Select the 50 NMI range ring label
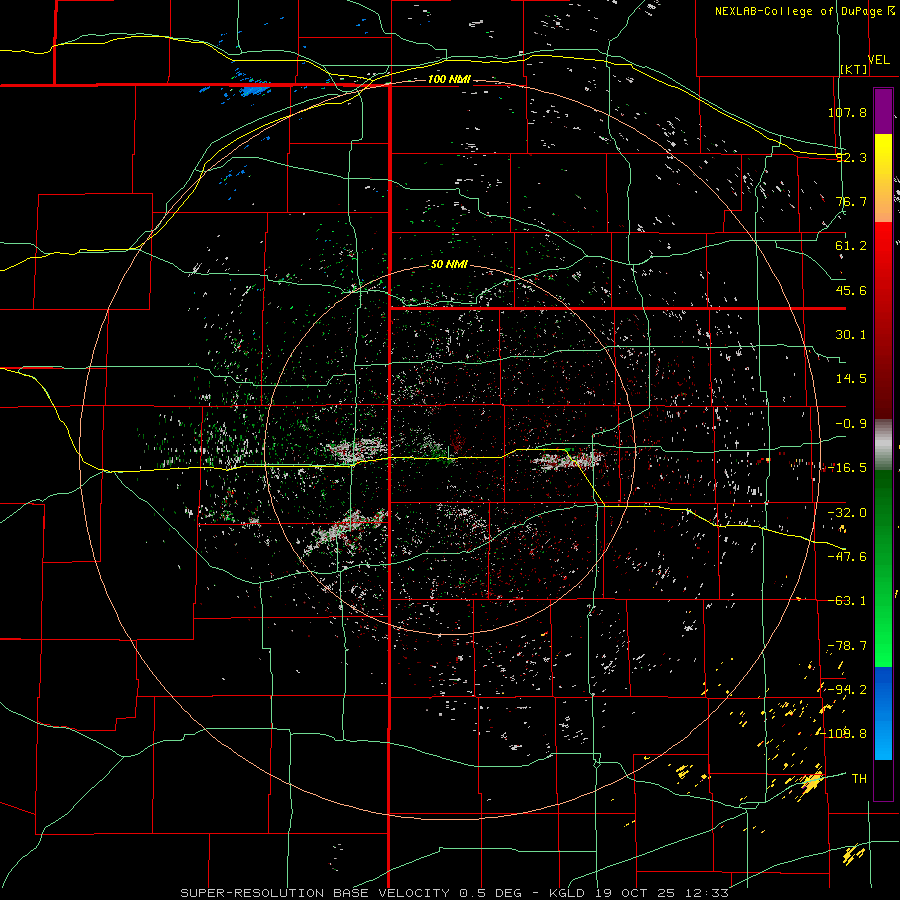Screen dimensions: 900x900 (x=449, y=265)
